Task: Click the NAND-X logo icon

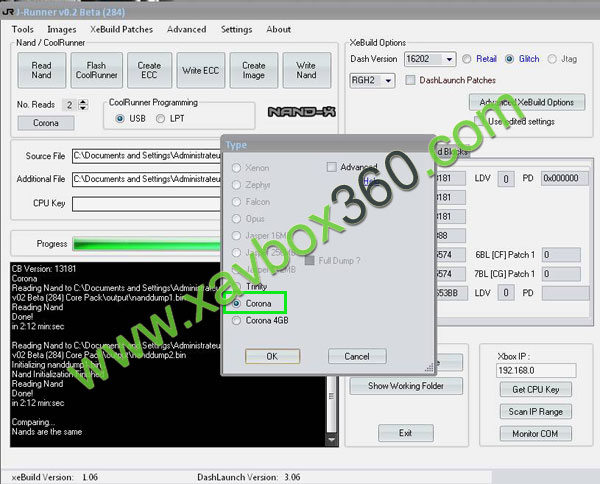Action: (302, 112)
